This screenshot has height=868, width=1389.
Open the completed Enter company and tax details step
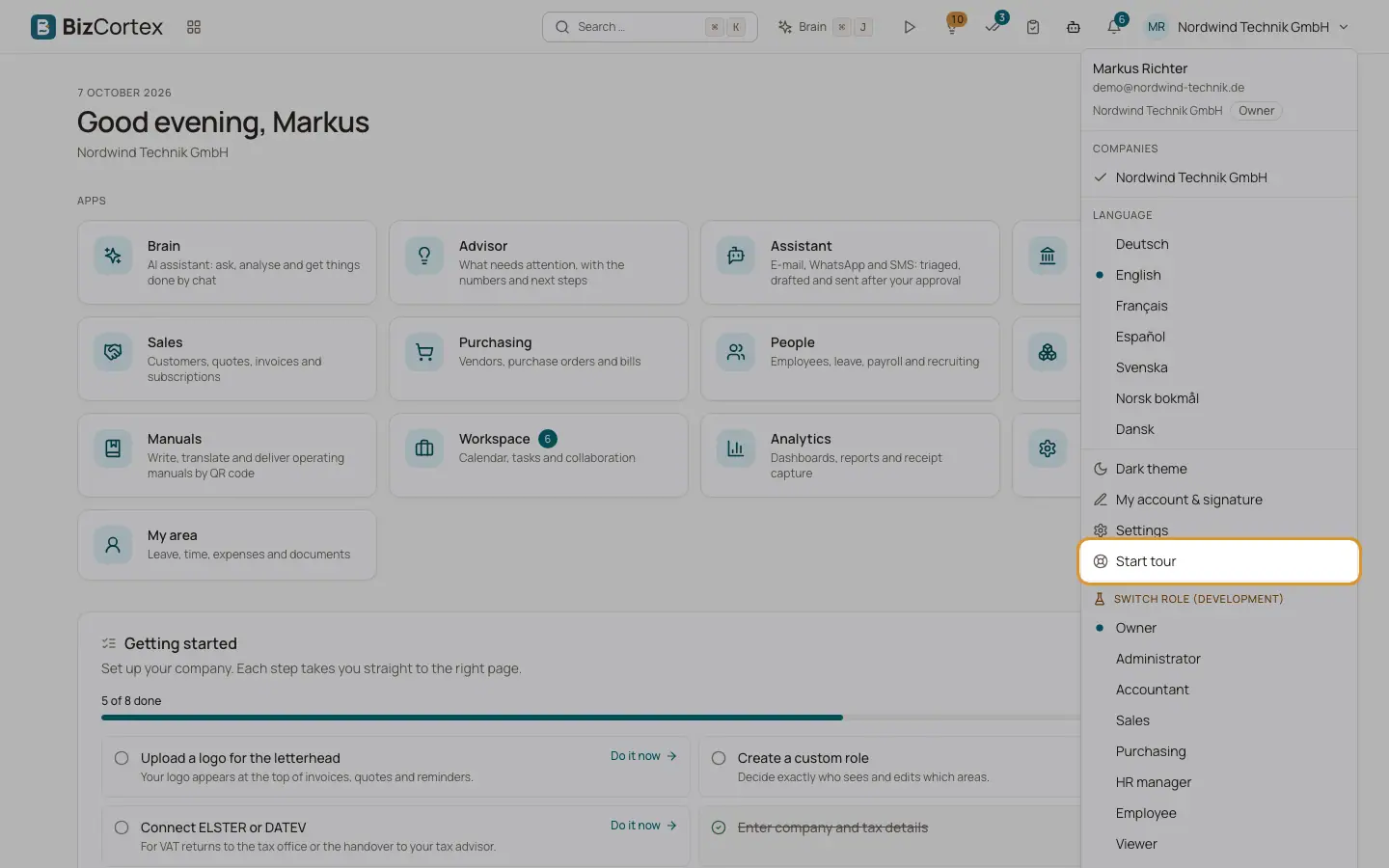coord(832,827)
